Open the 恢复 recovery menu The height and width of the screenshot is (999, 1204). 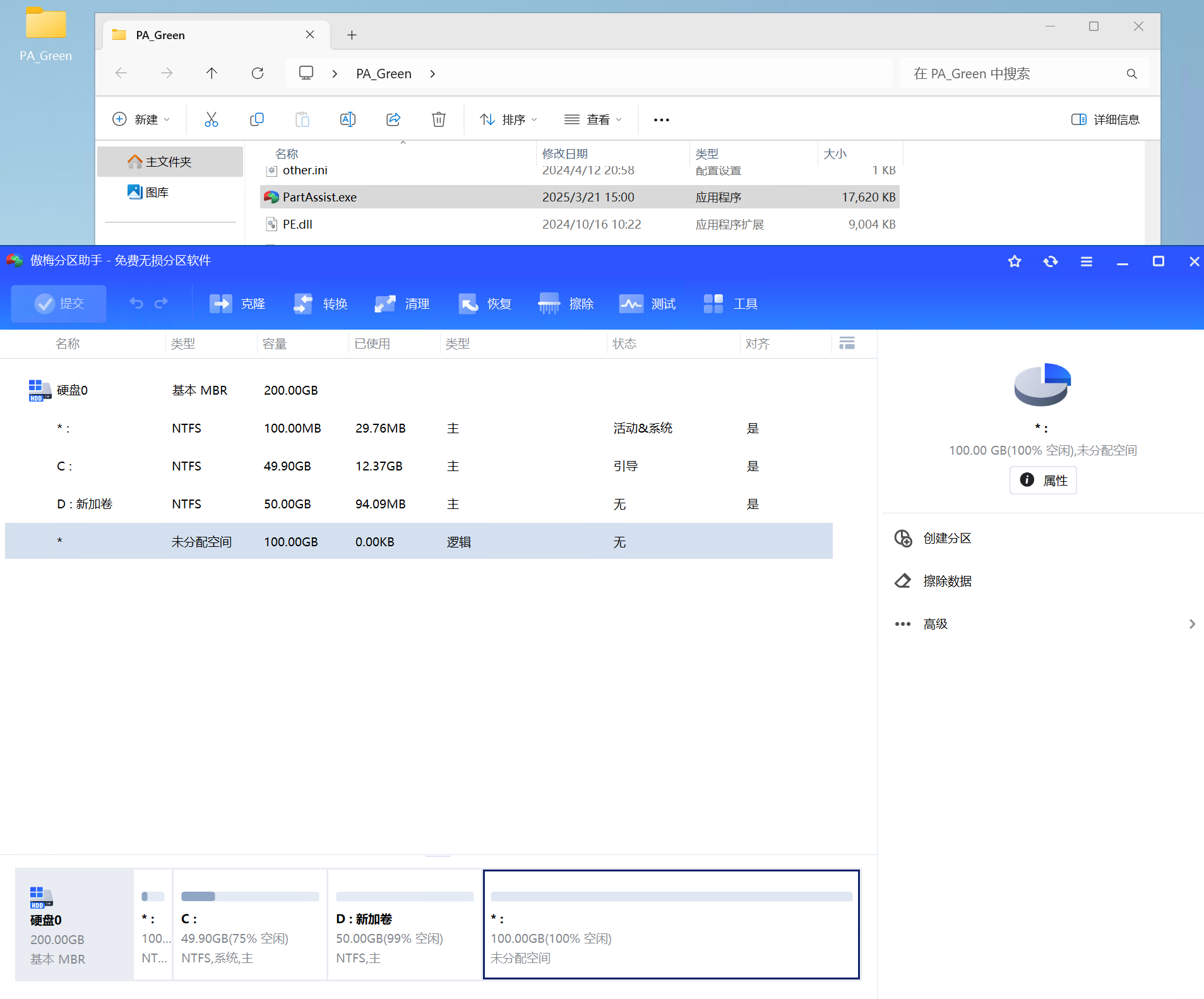click(x=484, y=304)
